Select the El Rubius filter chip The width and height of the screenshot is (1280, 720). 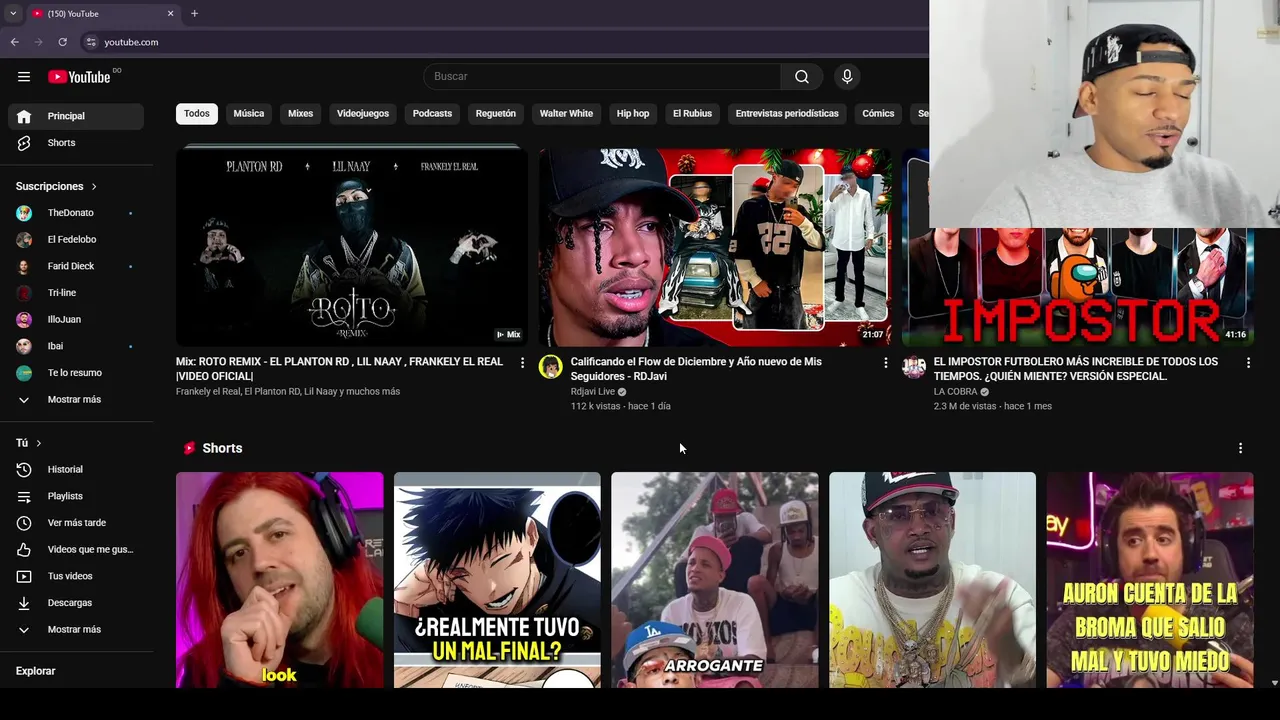(692, 114)
